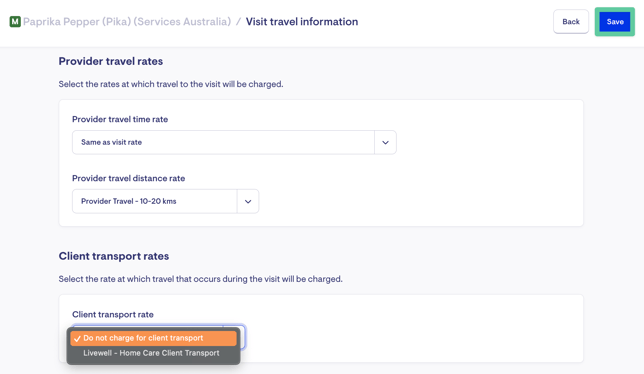Click the Provider travel time rate label
Viewport: 644px width, 374px height.
point(120,119)
